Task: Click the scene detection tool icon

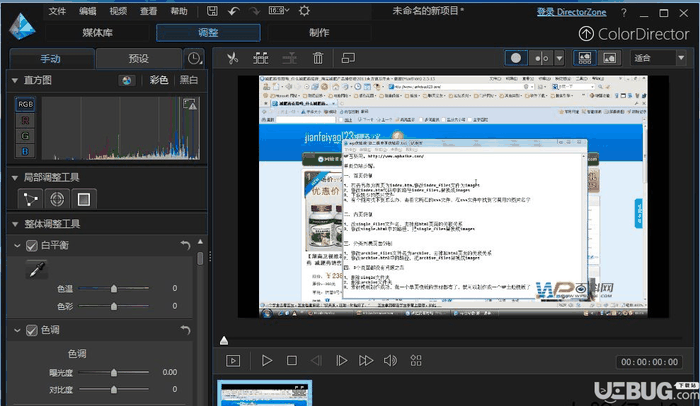Action: click(x=261, y=58)
